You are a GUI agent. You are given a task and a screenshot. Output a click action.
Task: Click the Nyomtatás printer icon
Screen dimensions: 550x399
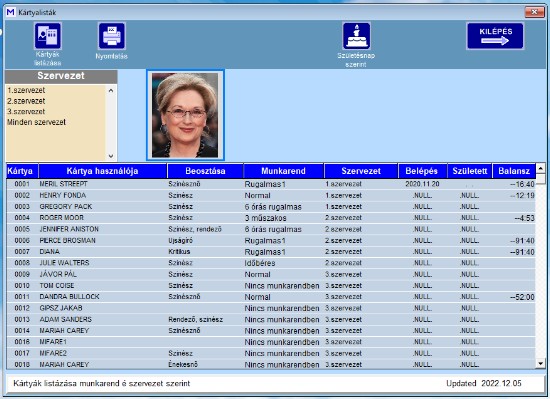click(x=112, y=36)
